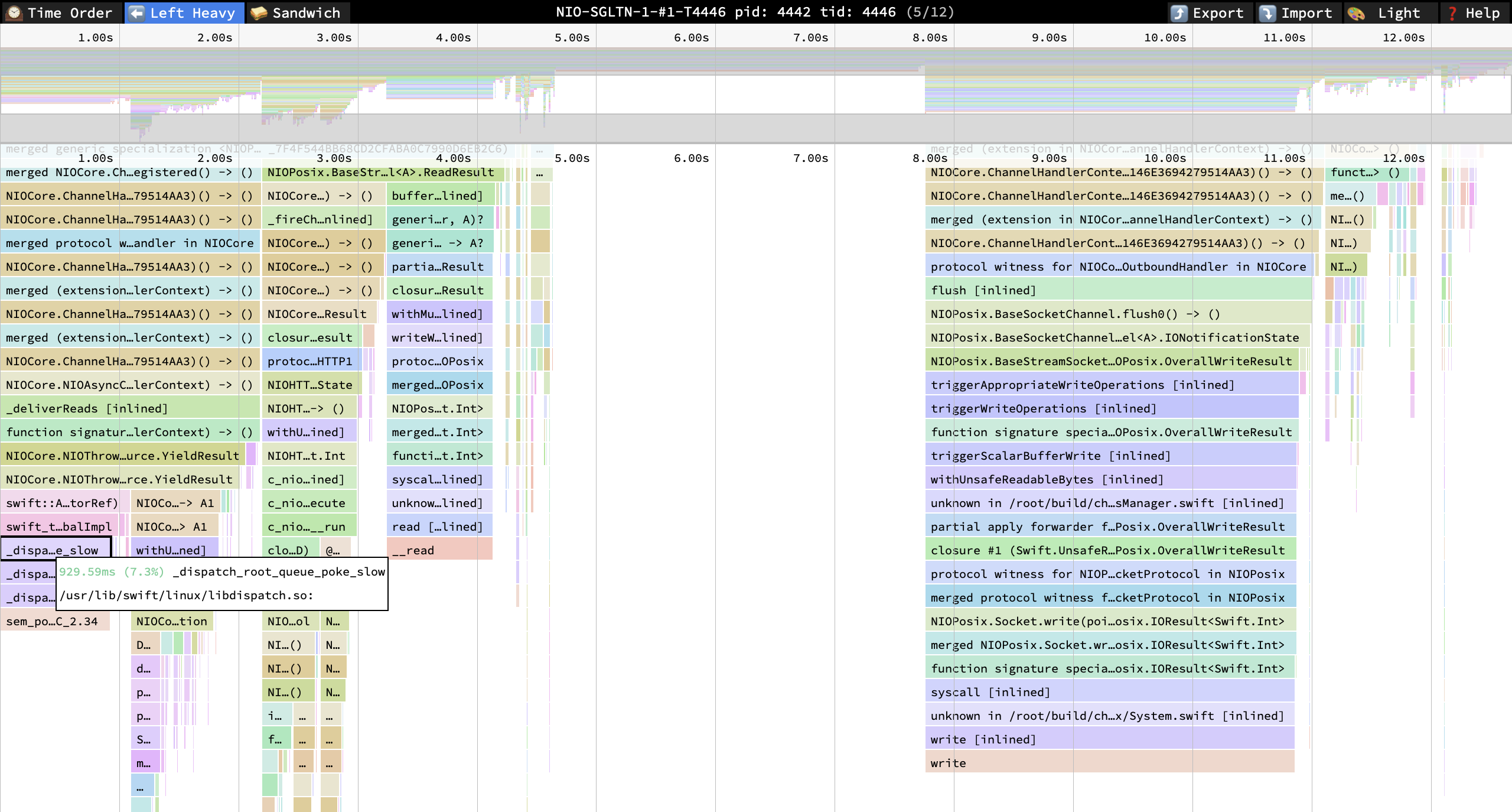Select the _deliverReads [inlined] frame
The height and width of the screenshot is (812, 1512).
click(130, 408)
